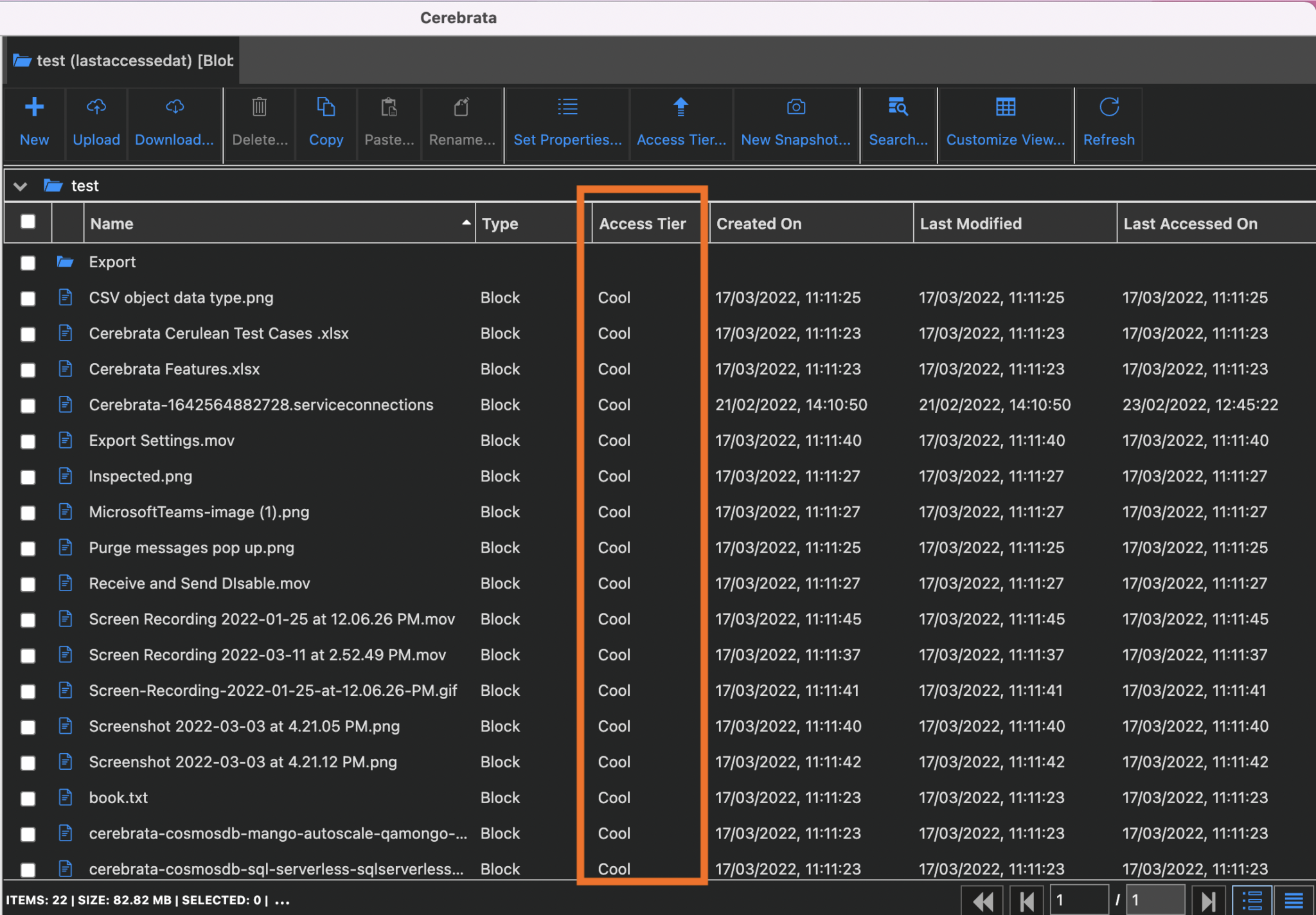This screenshot has height=915, width=1316.
Task: Collapse the test folder tree node
Action: [x=20, y=186]
